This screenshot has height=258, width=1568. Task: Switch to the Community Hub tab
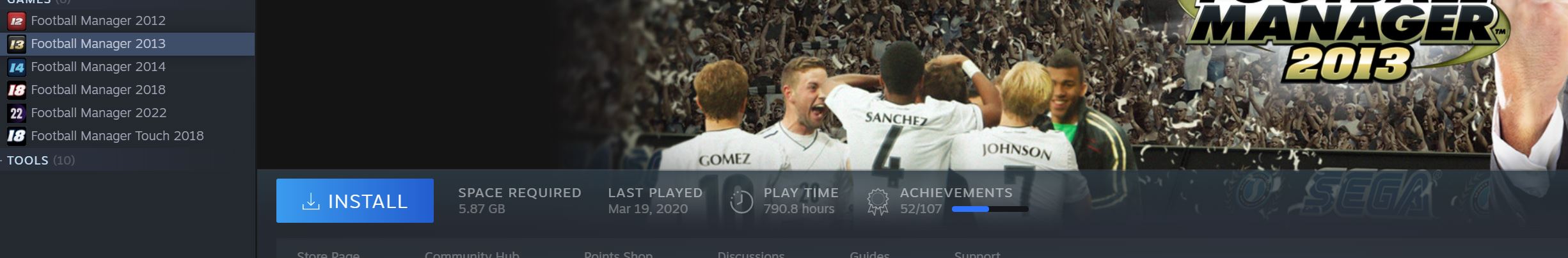click(x=472, y=255)
